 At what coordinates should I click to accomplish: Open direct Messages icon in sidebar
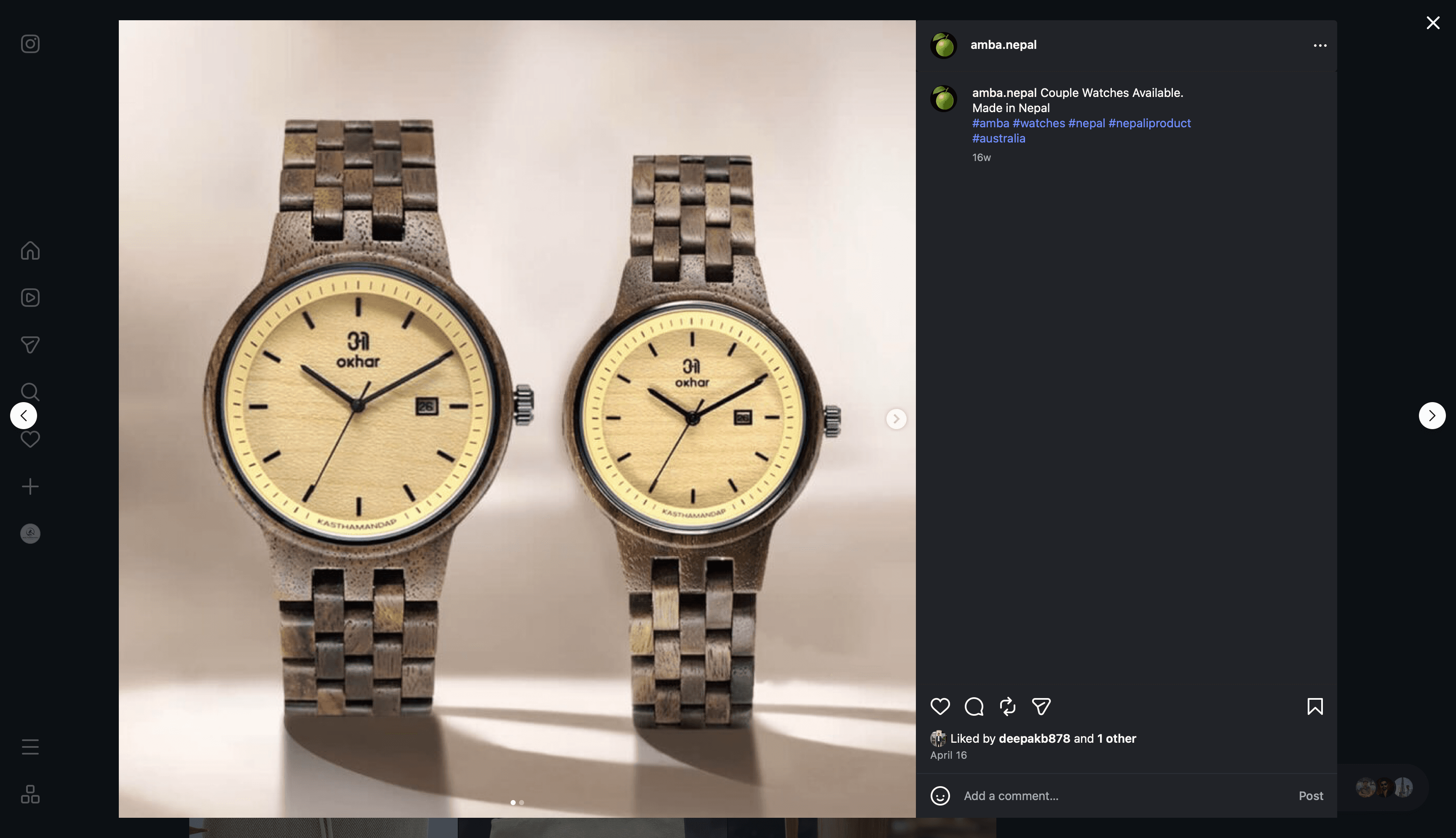coord(30,345)
